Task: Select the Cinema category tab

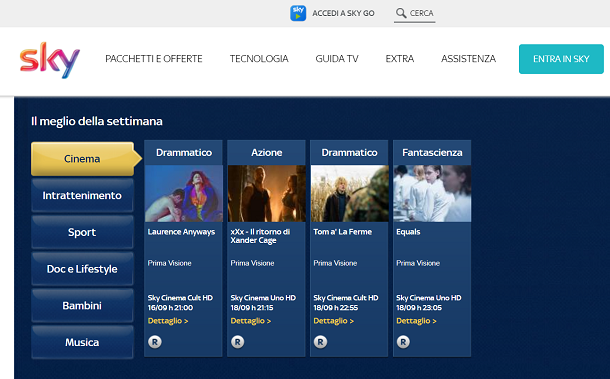Action: (x=82, y=159)
